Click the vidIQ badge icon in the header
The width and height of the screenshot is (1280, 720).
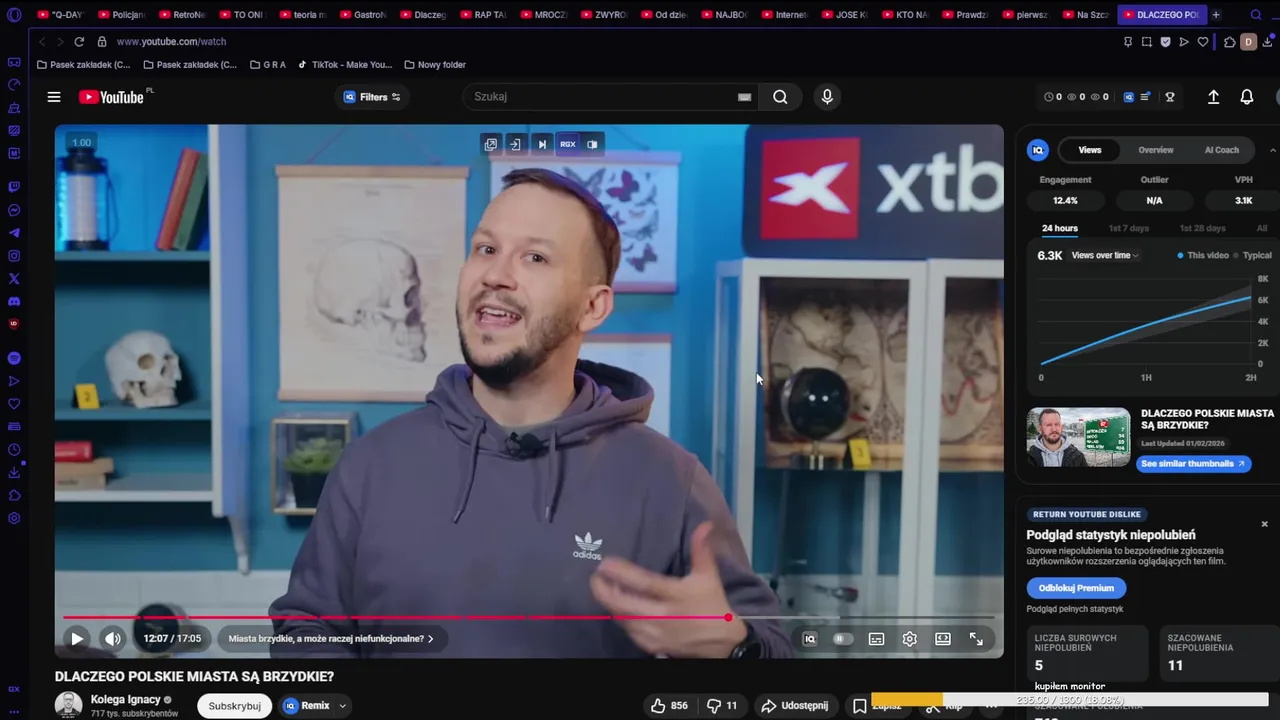pos(1129,97)
